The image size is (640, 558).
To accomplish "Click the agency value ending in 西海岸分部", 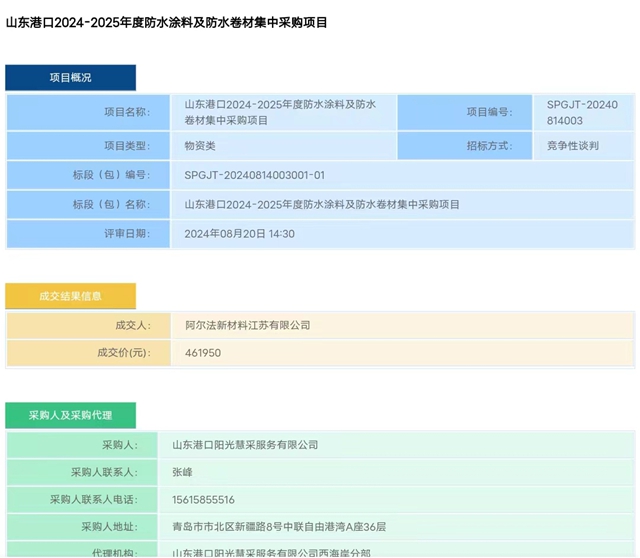I will pos(271,553).
